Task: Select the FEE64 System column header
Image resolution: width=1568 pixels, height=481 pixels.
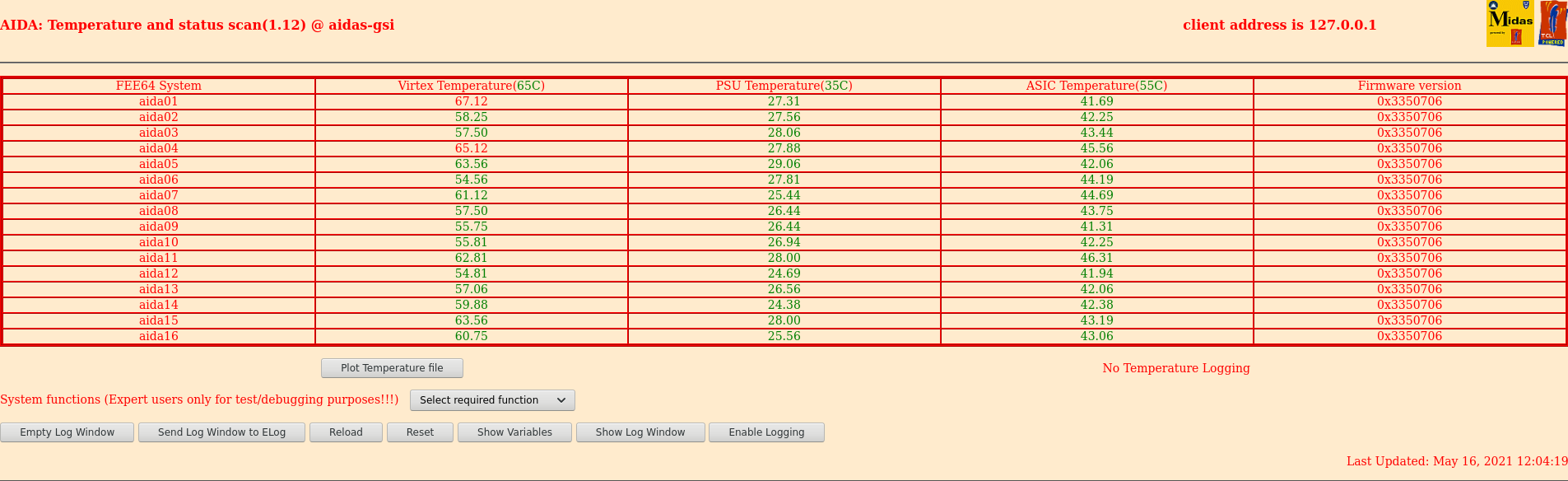Action: click(159, 86)
